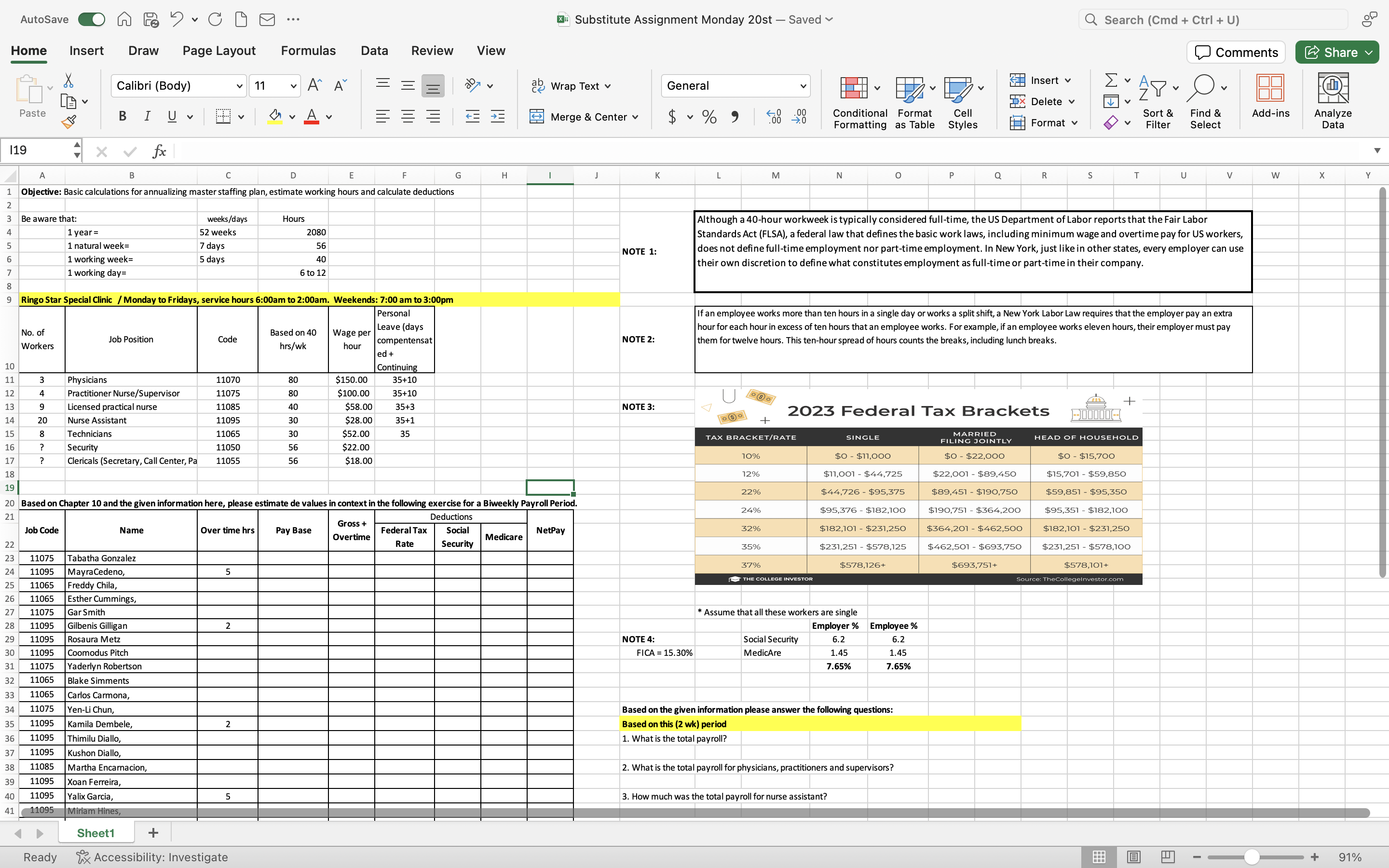
Task: Click the Format Painter brush icon
Action: click(69, 122)
